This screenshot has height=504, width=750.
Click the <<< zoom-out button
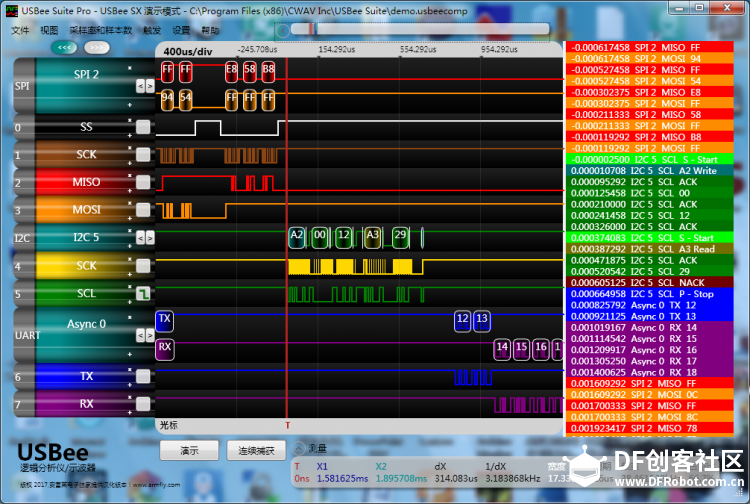point(64,47)
